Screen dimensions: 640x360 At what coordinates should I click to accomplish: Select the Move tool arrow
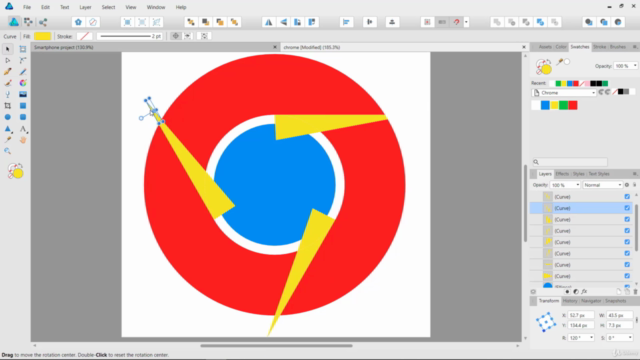pyautogui.click(x=7, y=49)
